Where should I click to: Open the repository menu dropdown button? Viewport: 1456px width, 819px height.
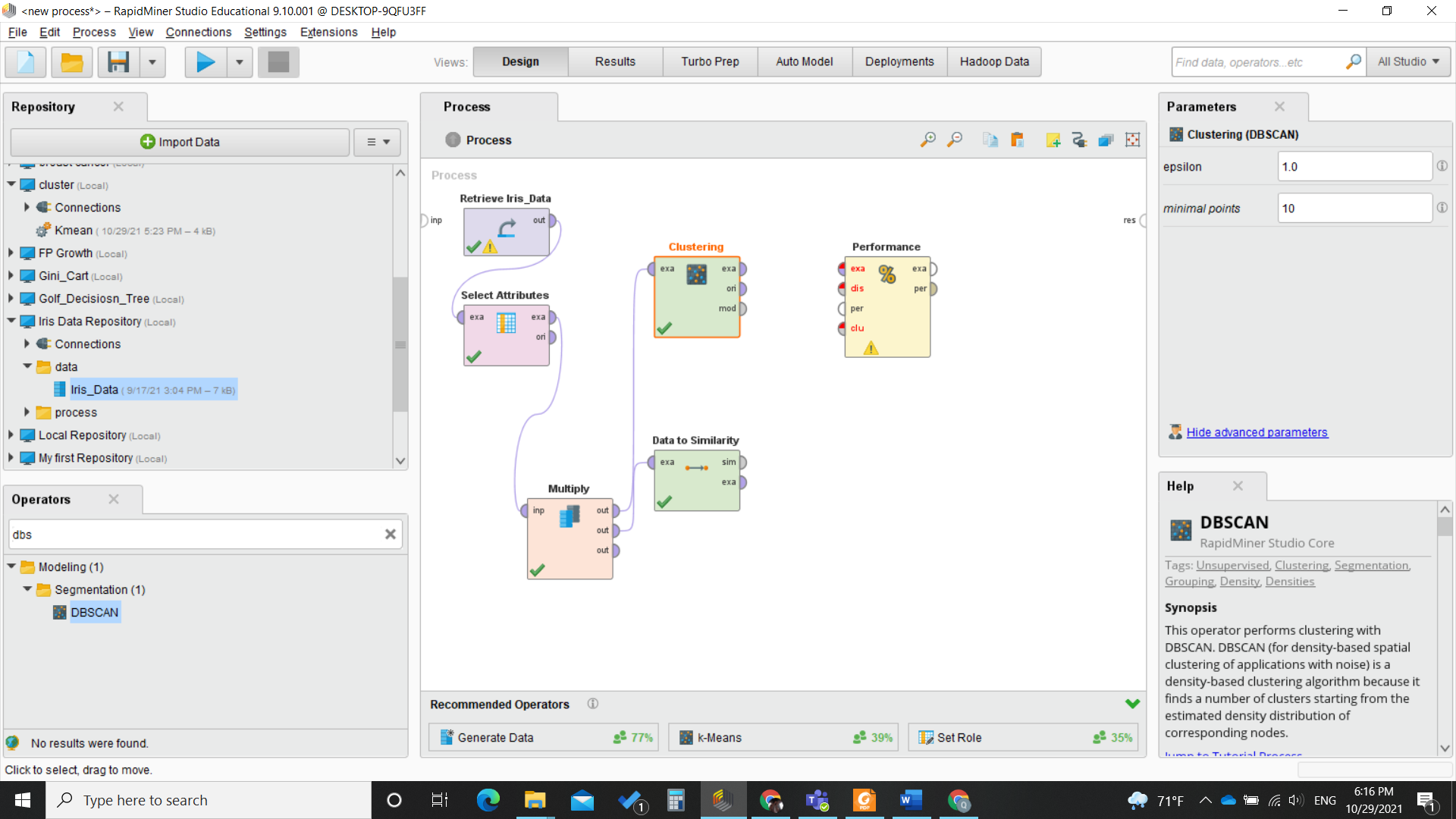(x=378, y=142)
